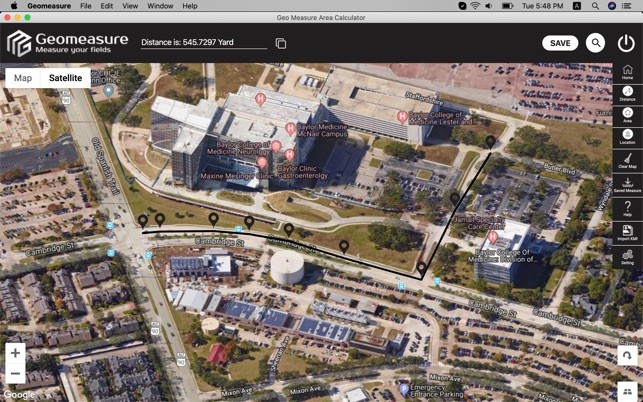Switch to the Satellite view tab
Viewport: 643px width, 402px height.
(x=65, y=78)
